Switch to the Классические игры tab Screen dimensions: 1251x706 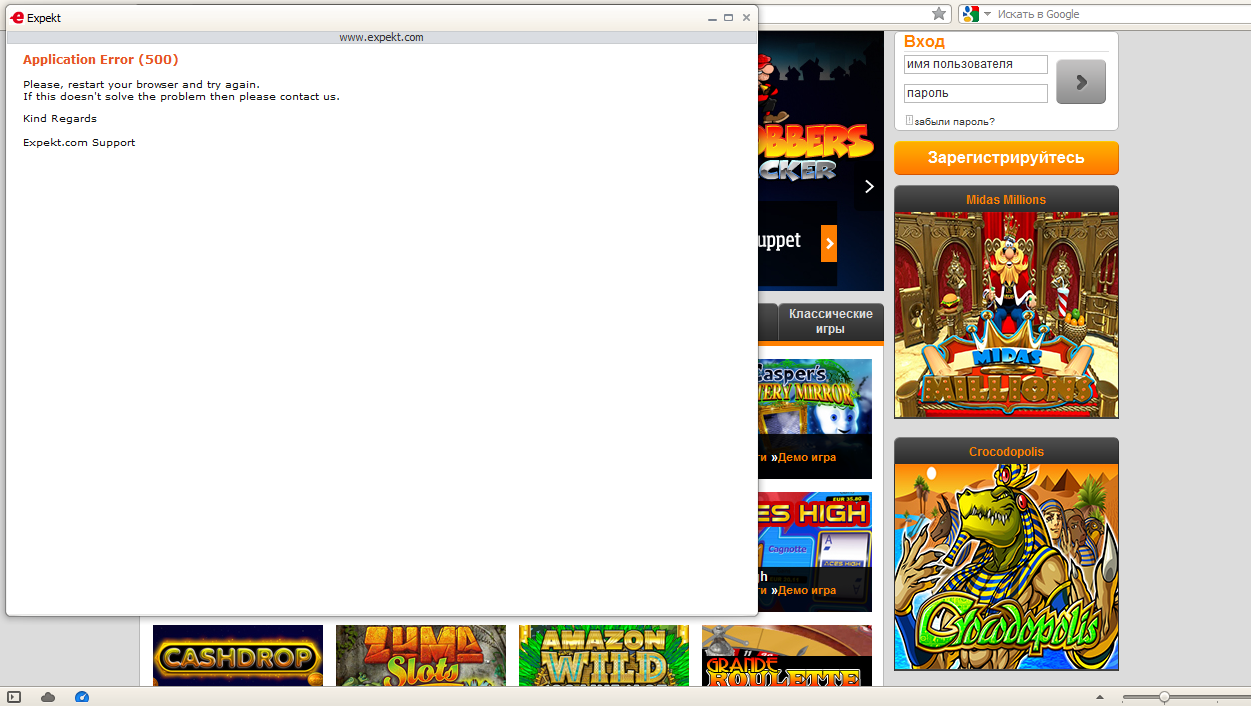pyautogui.click(x=831, y=322)
